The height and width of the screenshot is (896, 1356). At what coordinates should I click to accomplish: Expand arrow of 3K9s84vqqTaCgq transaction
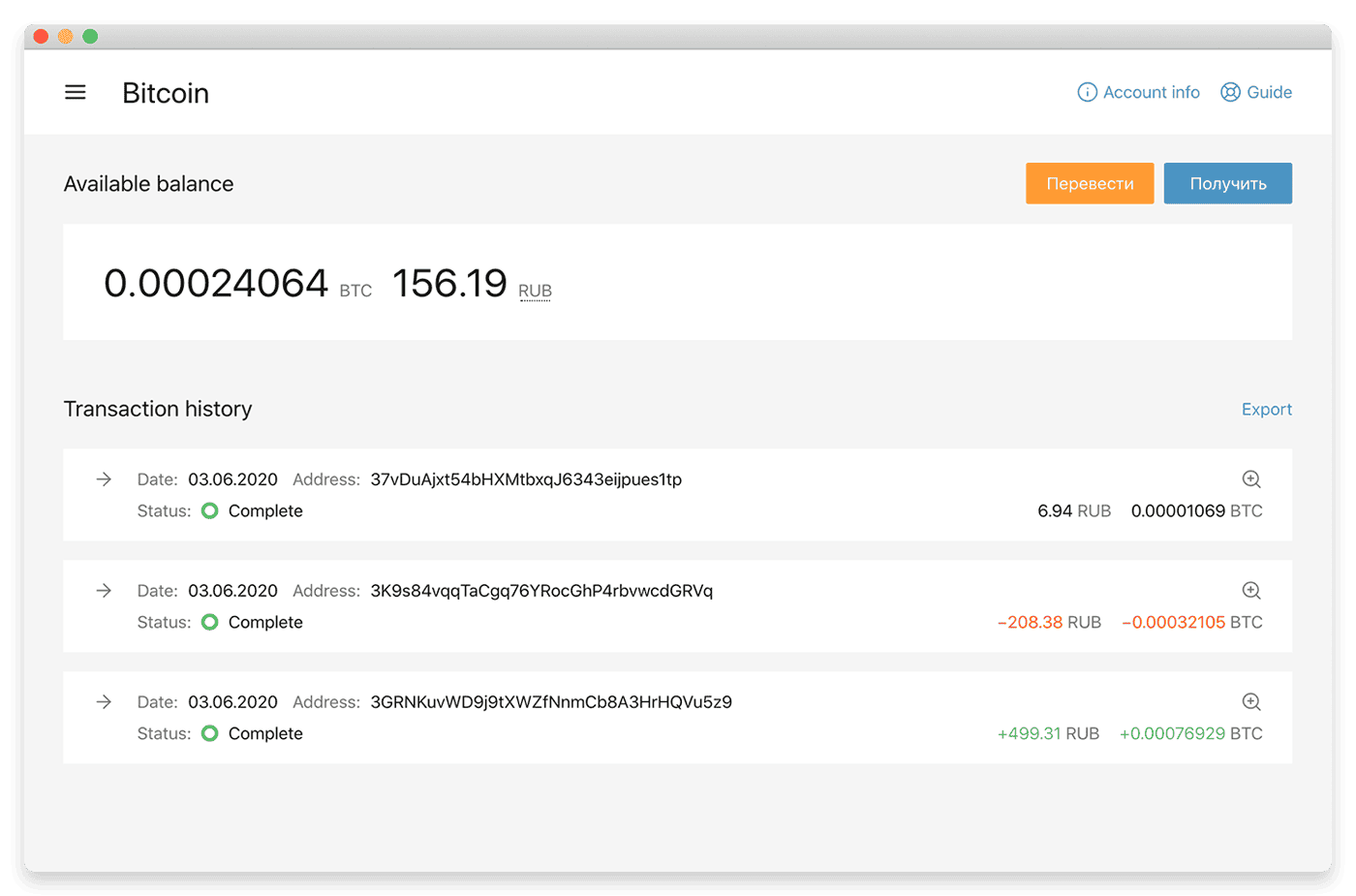pyautogui.click(x=104, y=590)
